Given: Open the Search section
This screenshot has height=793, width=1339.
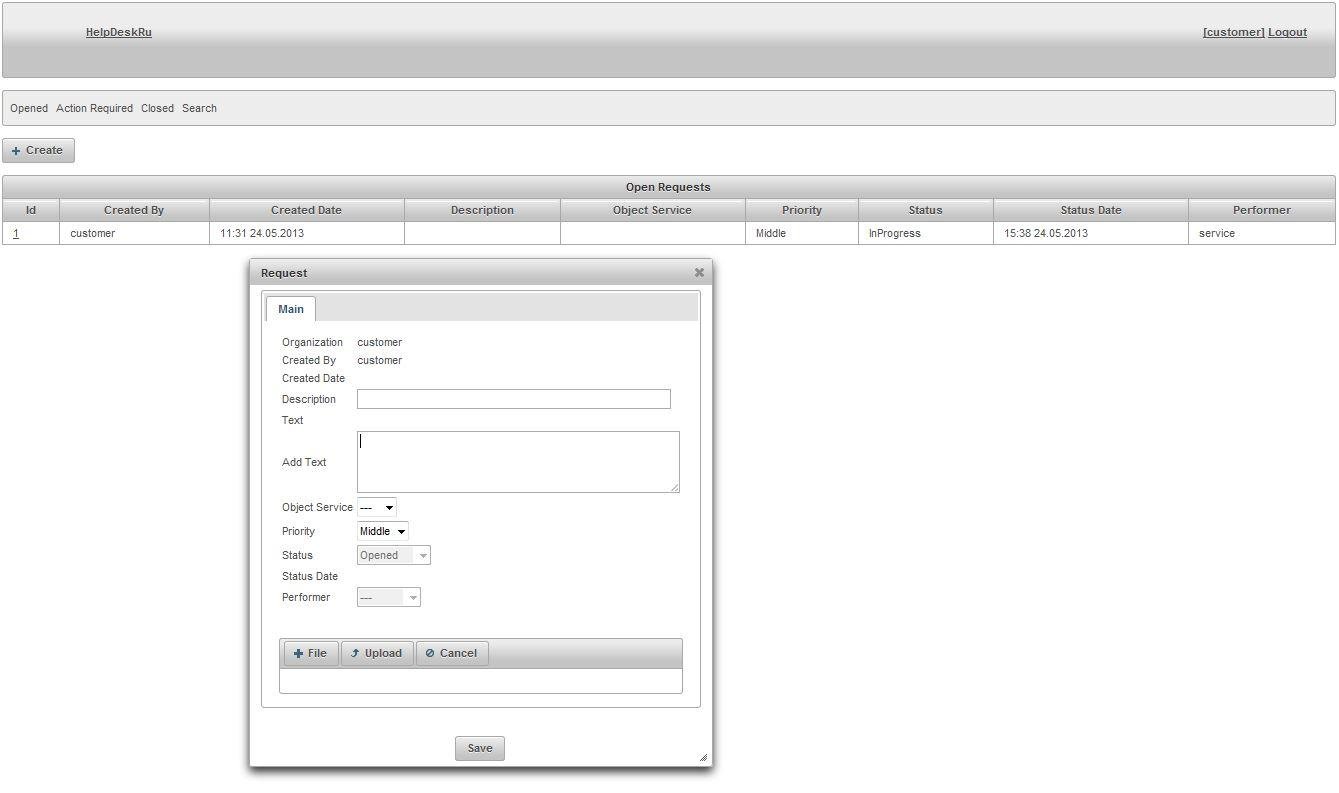Looking at the screenshot, I should (x=198, y=108).
